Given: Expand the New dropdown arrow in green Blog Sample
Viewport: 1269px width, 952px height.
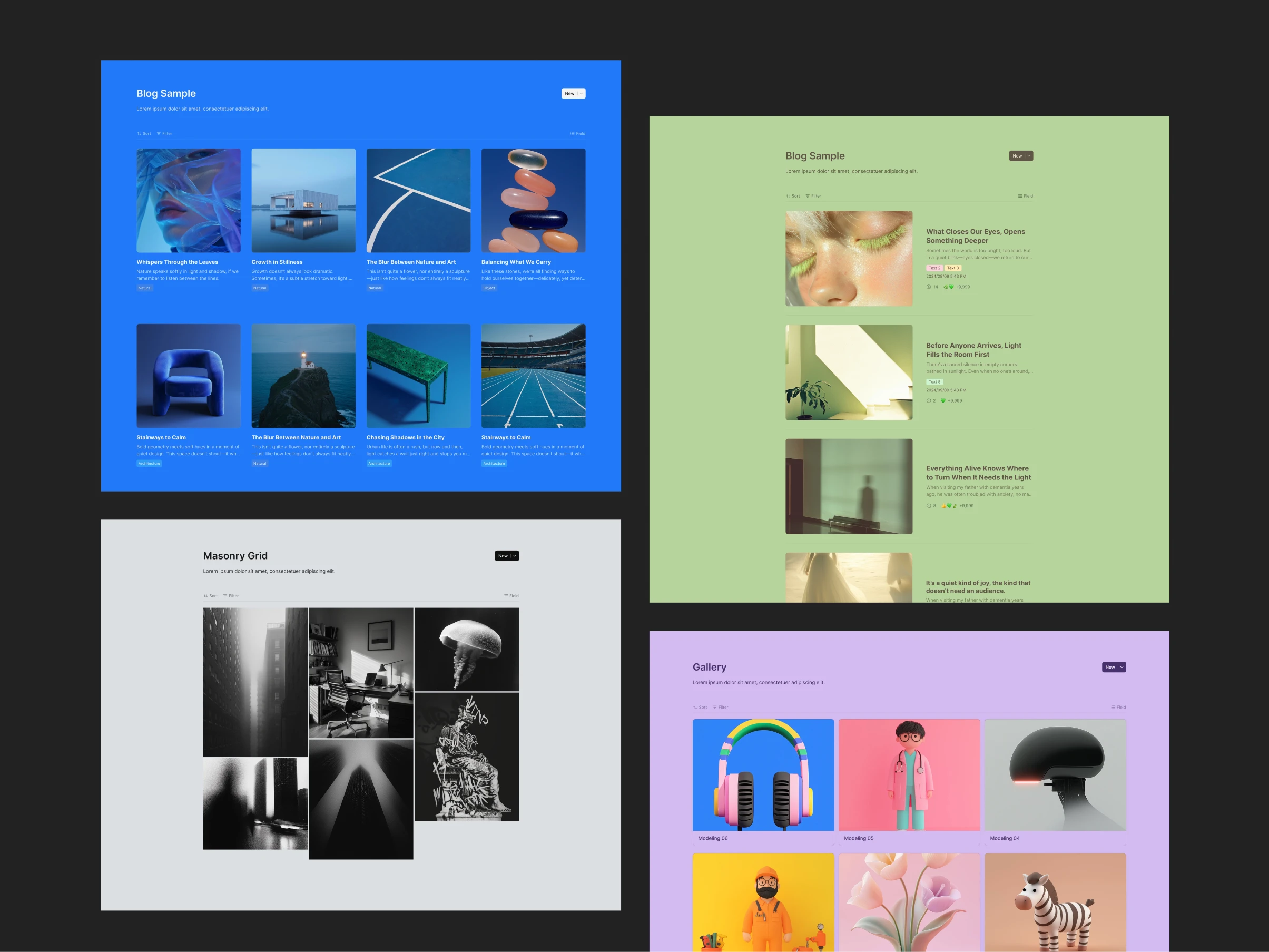Looking at the screenshot, I should point(1029,156).
